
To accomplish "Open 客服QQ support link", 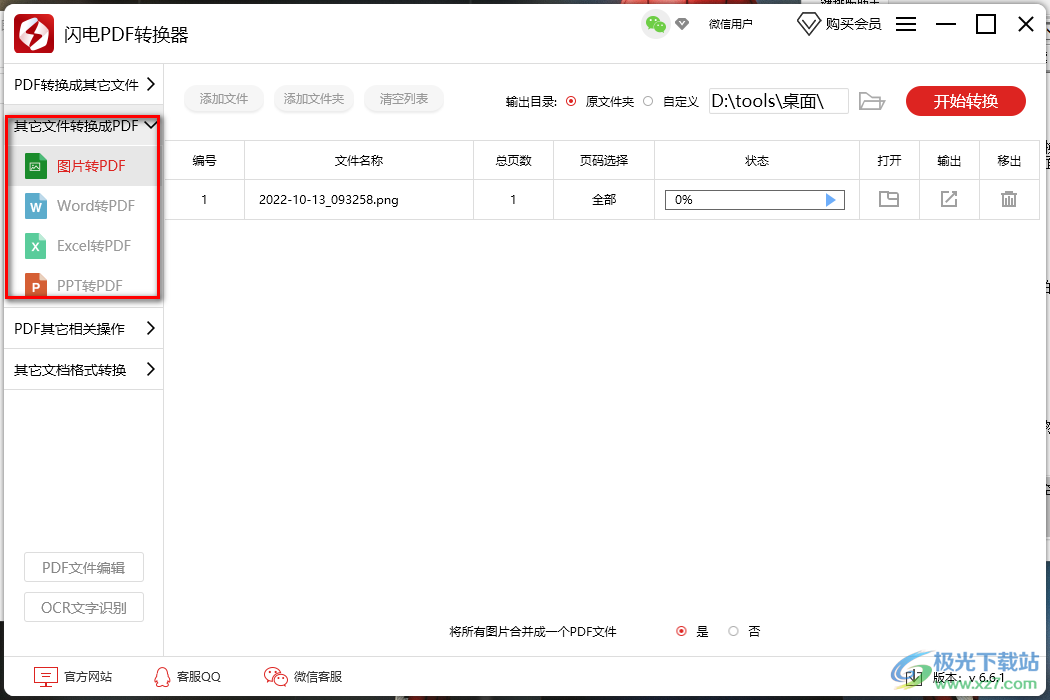I will [187, 677].
